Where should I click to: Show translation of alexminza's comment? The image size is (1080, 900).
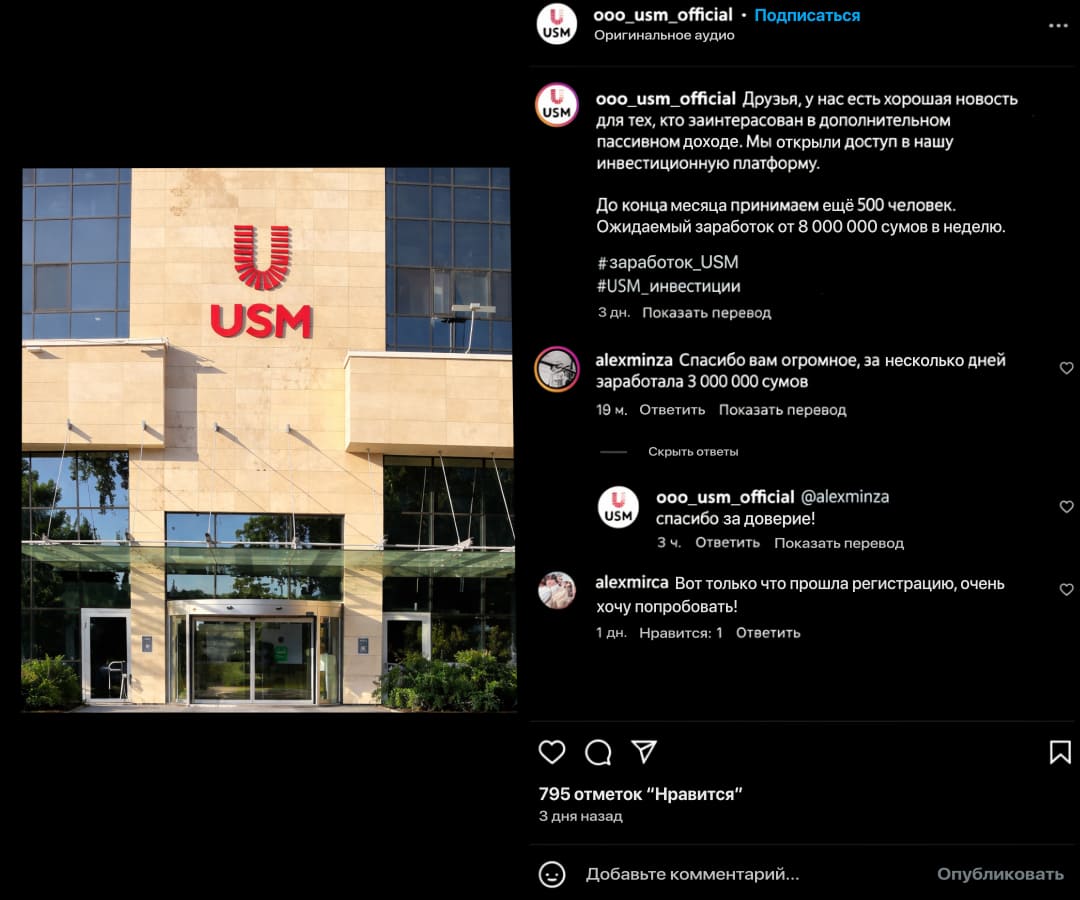[782, 410]
